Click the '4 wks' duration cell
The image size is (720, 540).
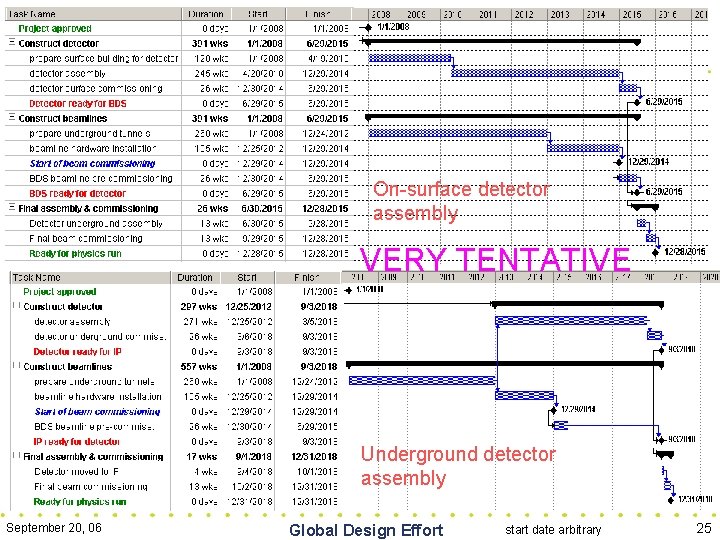point(196,472)
